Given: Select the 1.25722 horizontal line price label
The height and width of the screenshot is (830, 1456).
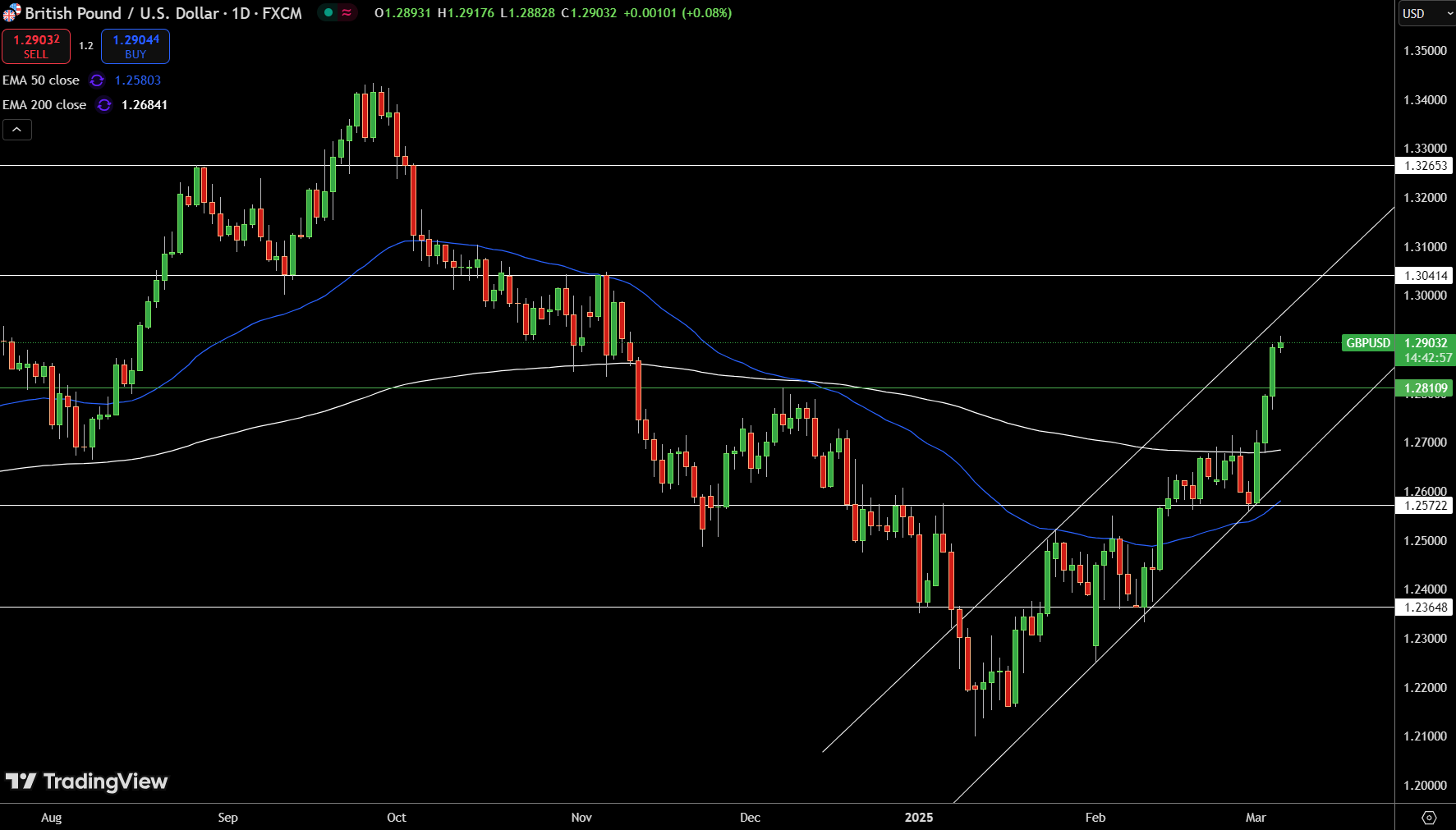Looking at the screenshot, I should point(1425,506).
